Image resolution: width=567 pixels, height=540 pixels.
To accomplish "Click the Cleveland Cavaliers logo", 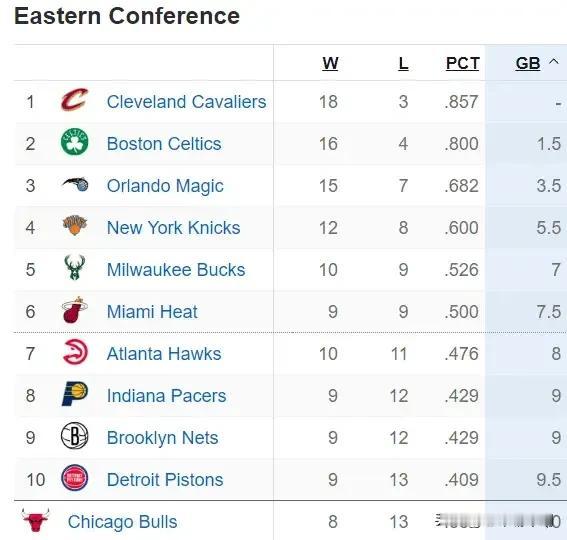I will 75,99.
